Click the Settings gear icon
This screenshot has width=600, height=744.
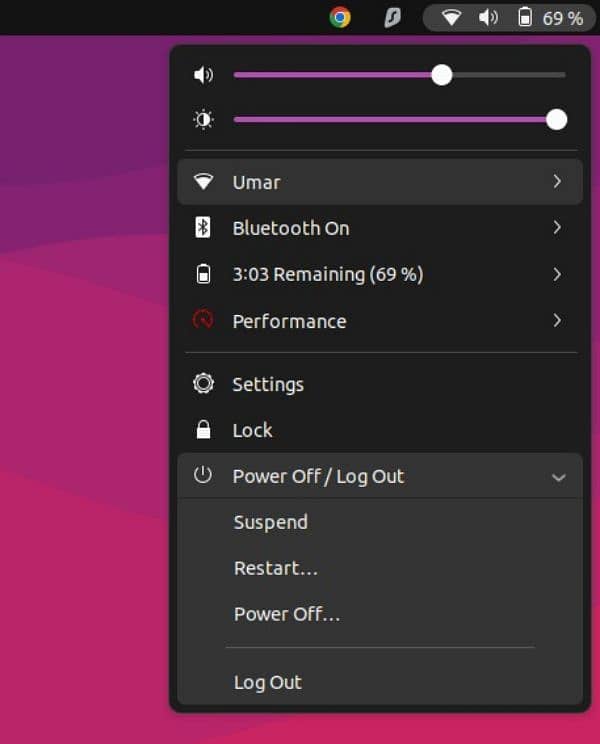click(x=203, y=384)
